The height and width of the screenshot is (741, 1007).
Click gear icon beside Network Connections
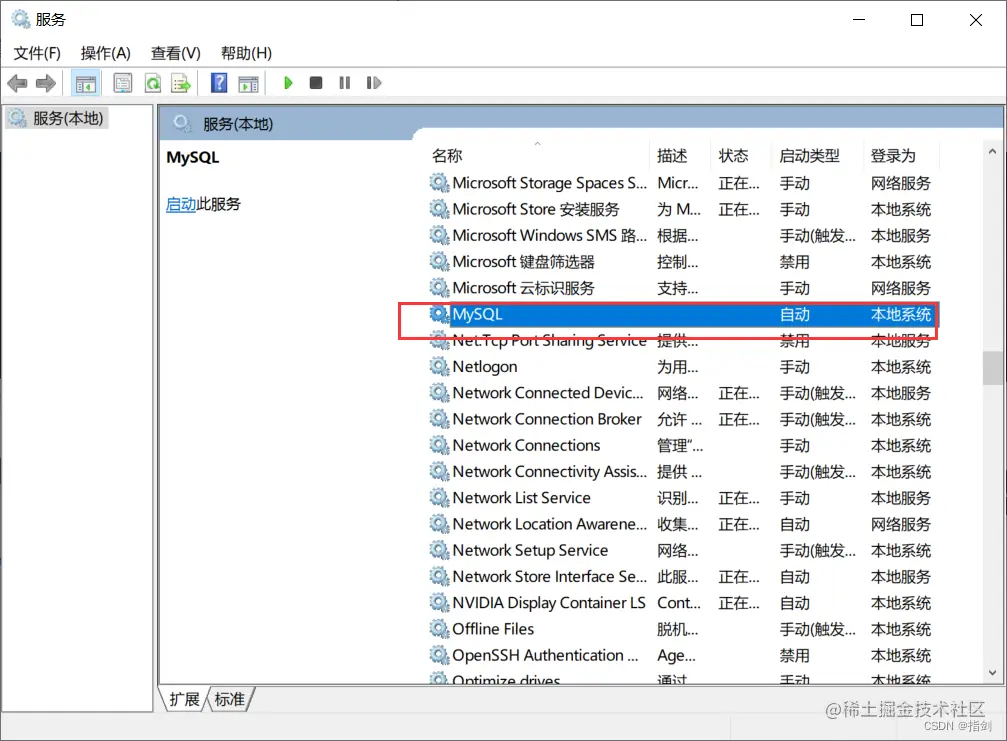[x=439, y=445]
